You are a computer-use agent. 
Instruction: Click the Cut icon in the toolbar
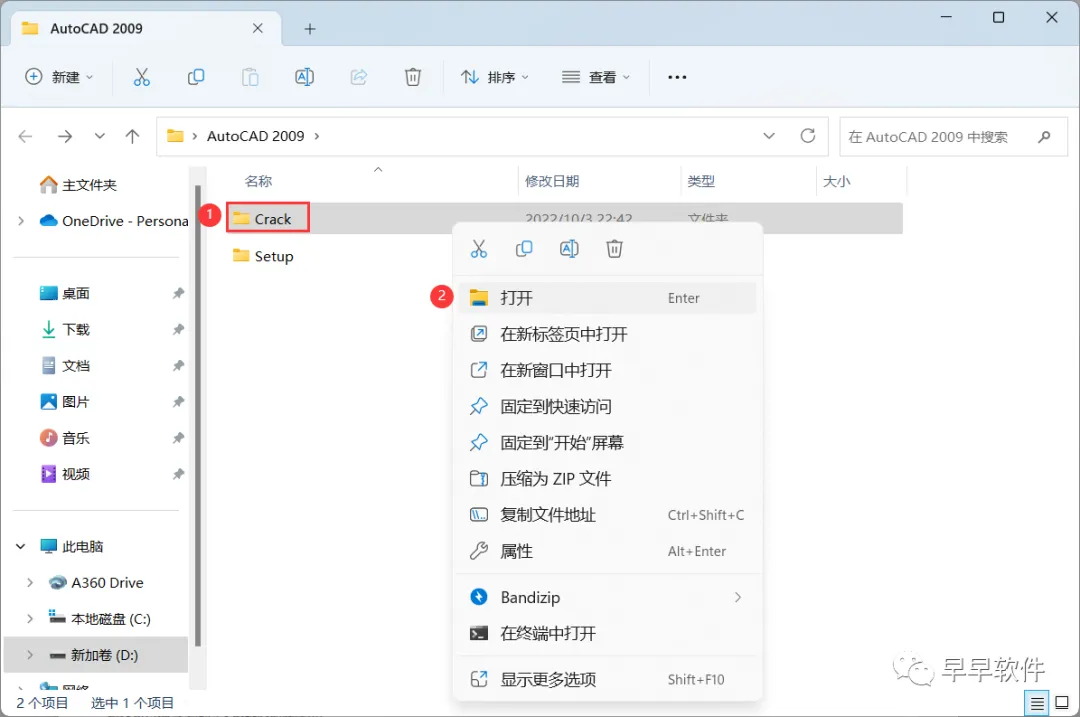[141, 77]
